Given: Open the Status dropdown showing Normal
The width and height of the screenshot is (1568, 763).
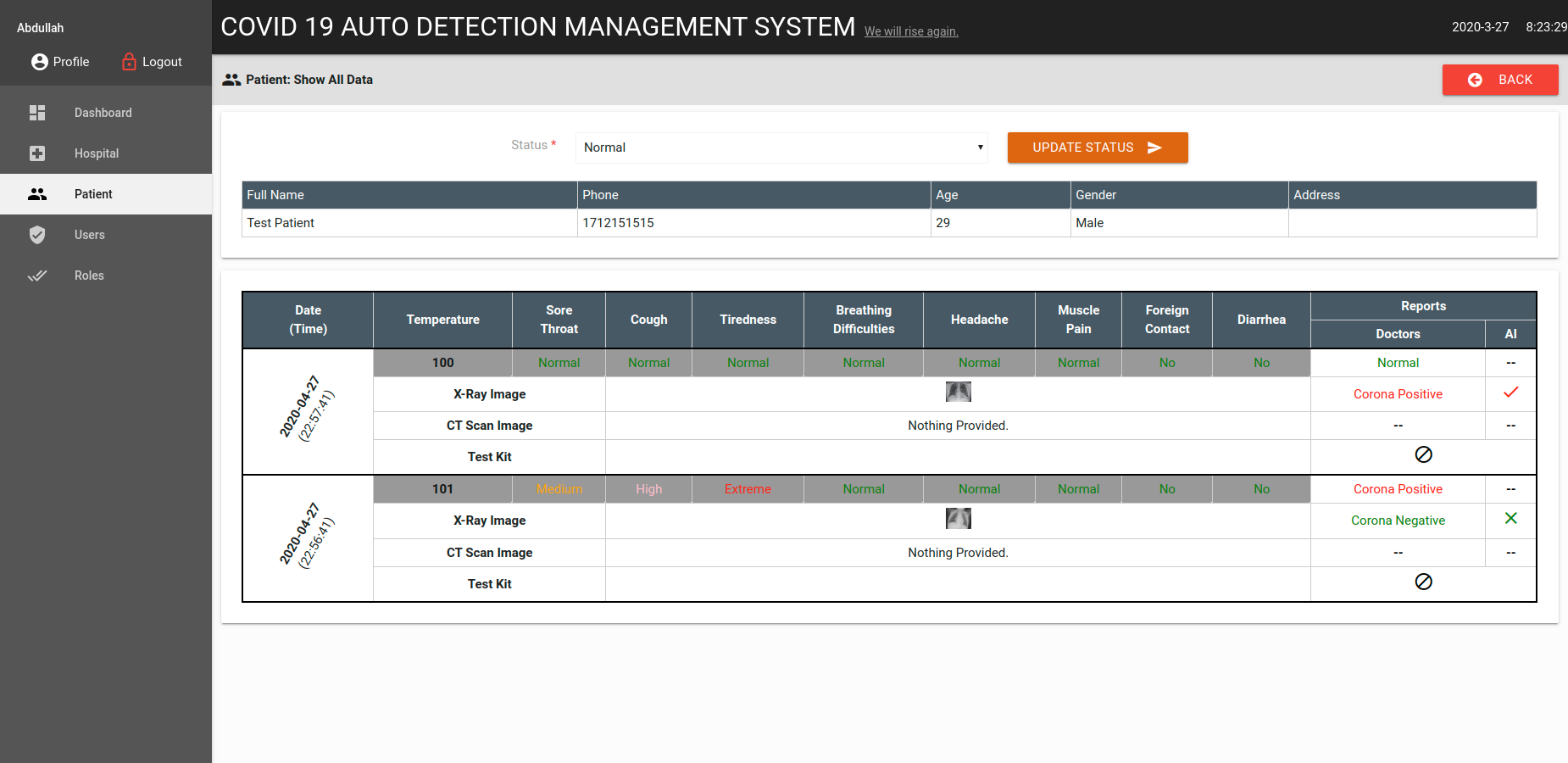Looking at the screenshot, I should point(783,148).
